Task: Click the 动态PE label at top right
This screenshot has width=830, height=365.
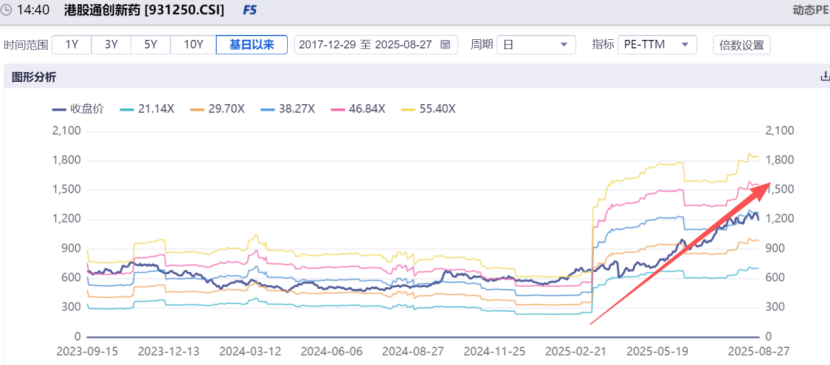Action: pyautogui.click(x=811, y=10)
